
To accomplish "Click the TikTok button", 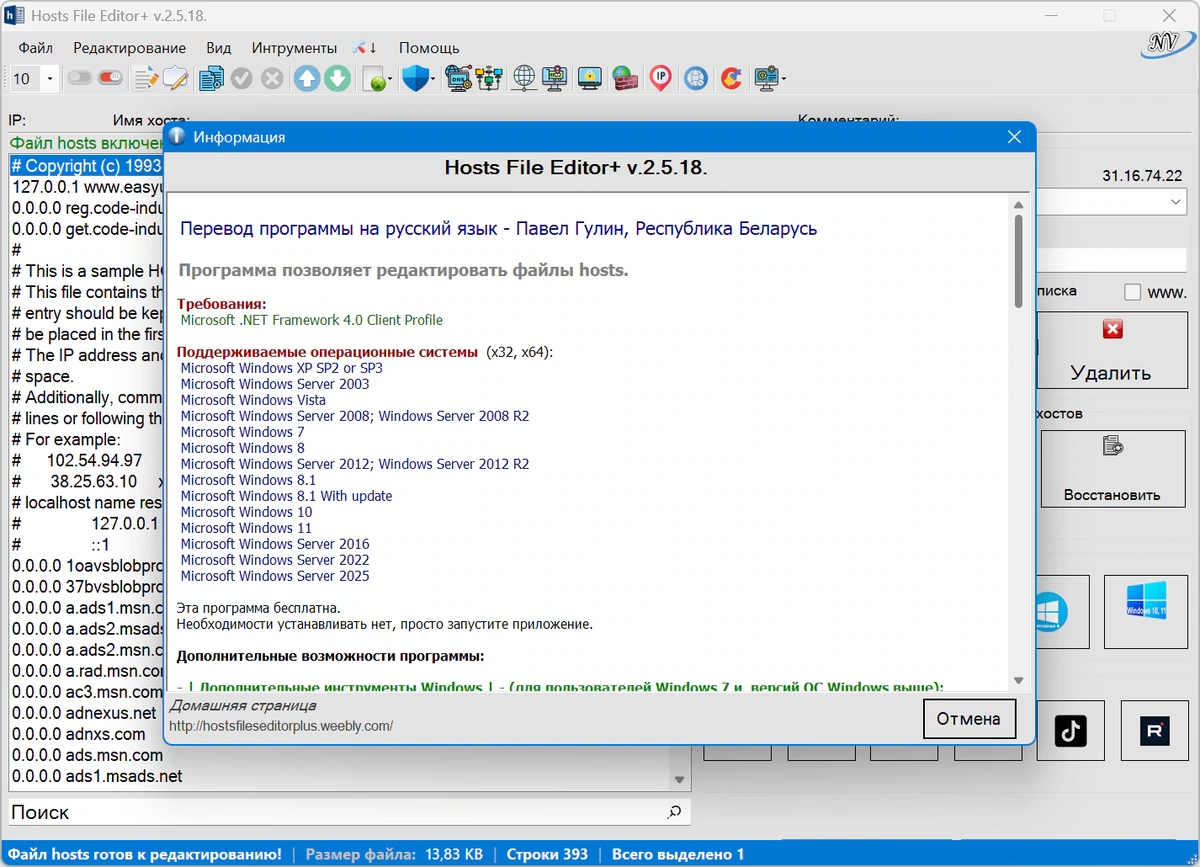I will click(1071, 731).
